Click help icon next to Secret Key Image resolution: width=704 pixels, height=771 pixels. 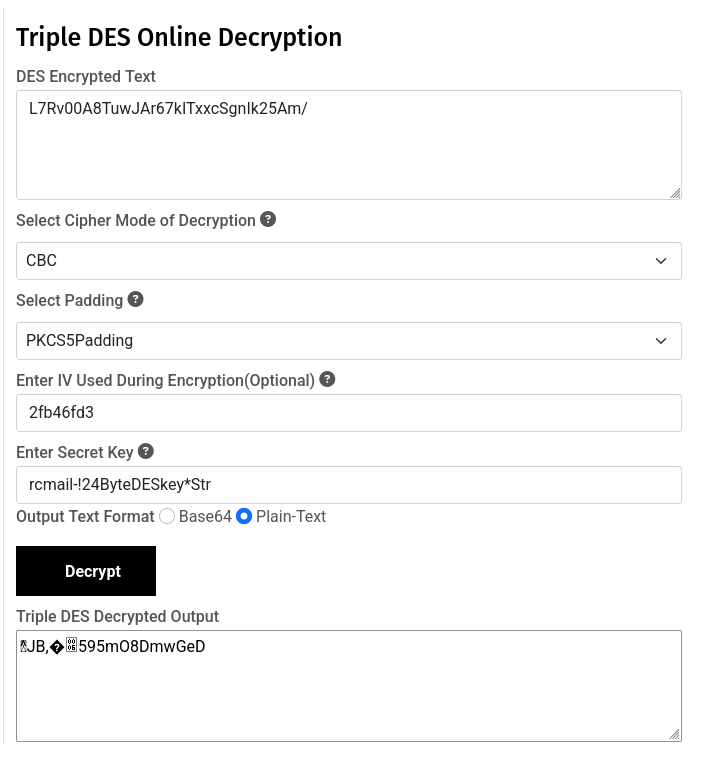(146, 451)
